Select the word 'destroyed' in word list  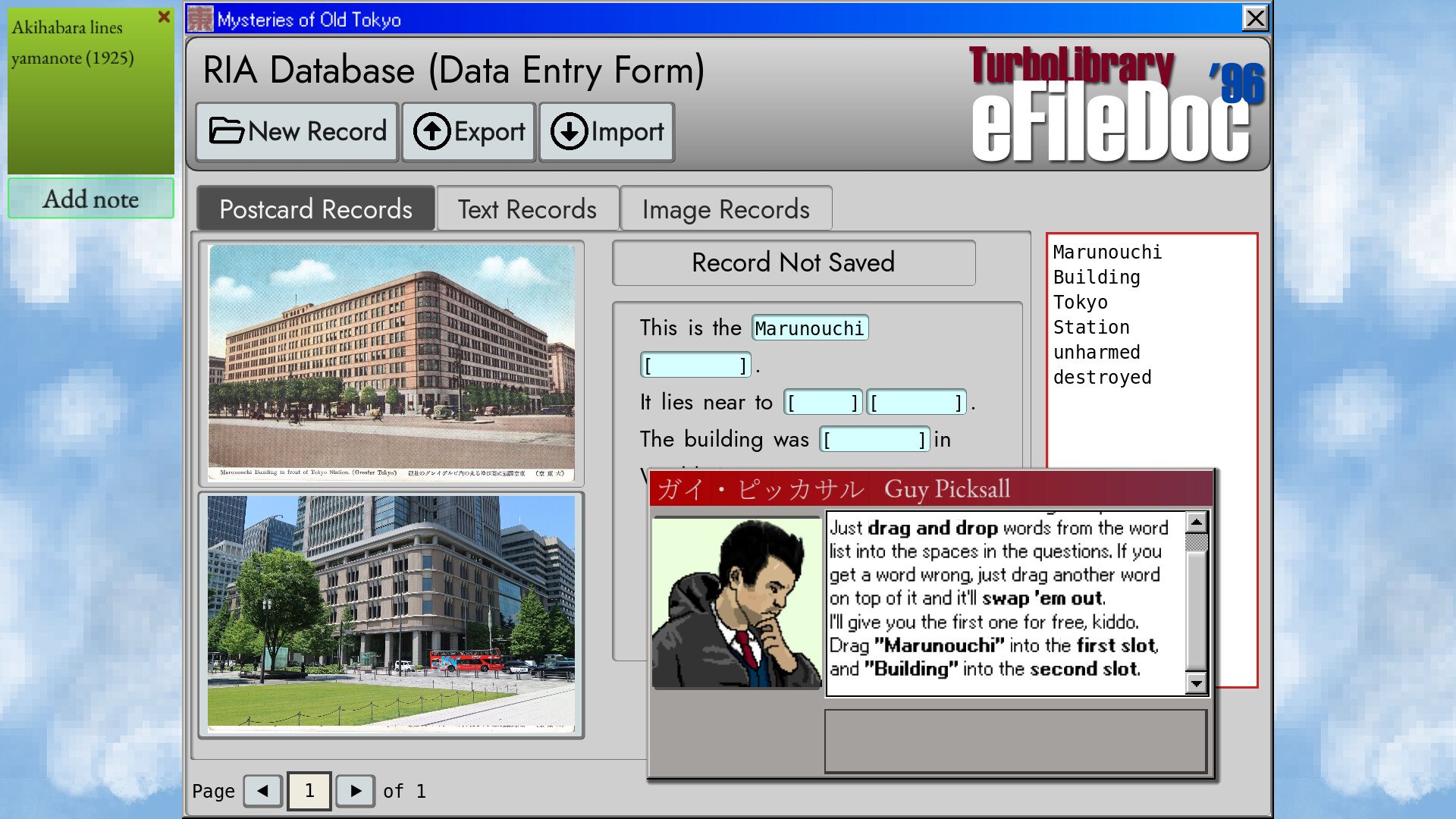tap(1102, 378)
